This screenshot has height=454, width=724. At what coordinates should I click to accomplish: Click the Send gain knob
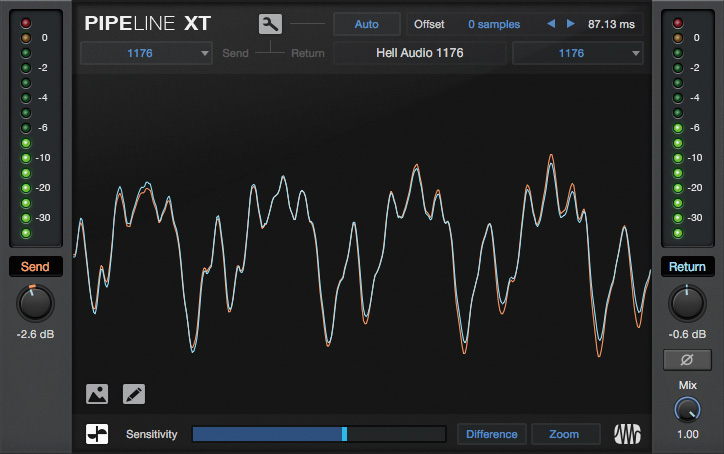pyautogui.click(x=36, y=303)
